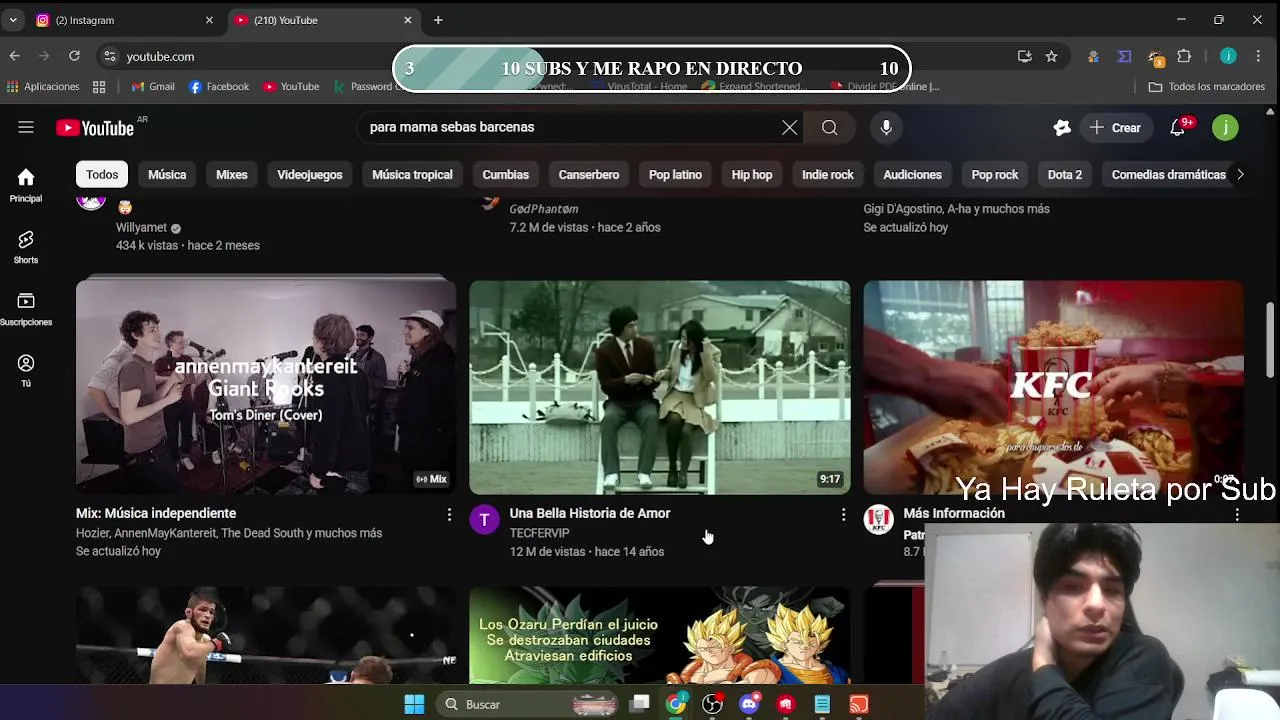Open Chrome extensions puzzle icon
The image size is (1280, 720).
tap(1184, 56)
